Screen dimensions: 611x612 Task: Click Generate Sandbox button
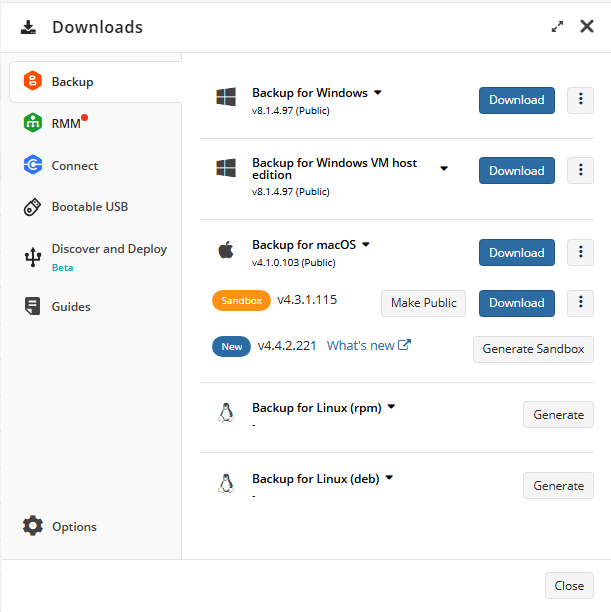pyautogui.click(x=533, y=349)
